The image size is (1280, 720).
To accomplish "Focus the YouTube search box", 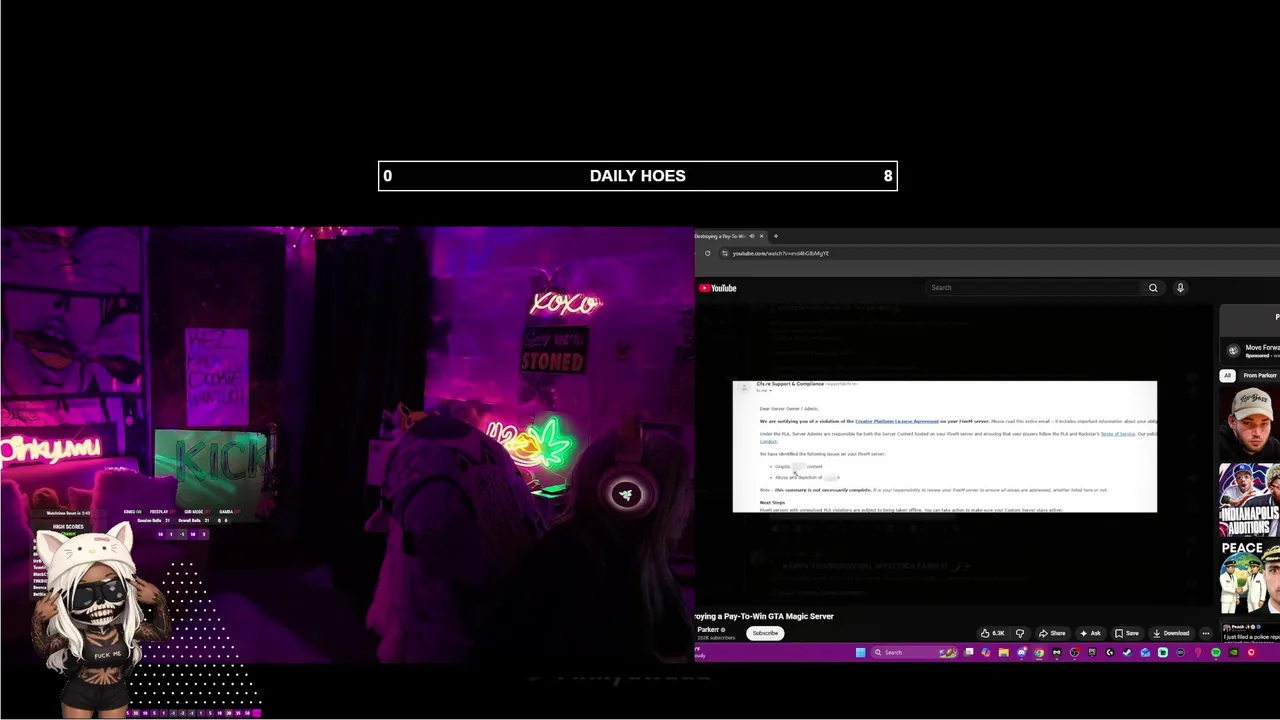I will coord(1035,288).
